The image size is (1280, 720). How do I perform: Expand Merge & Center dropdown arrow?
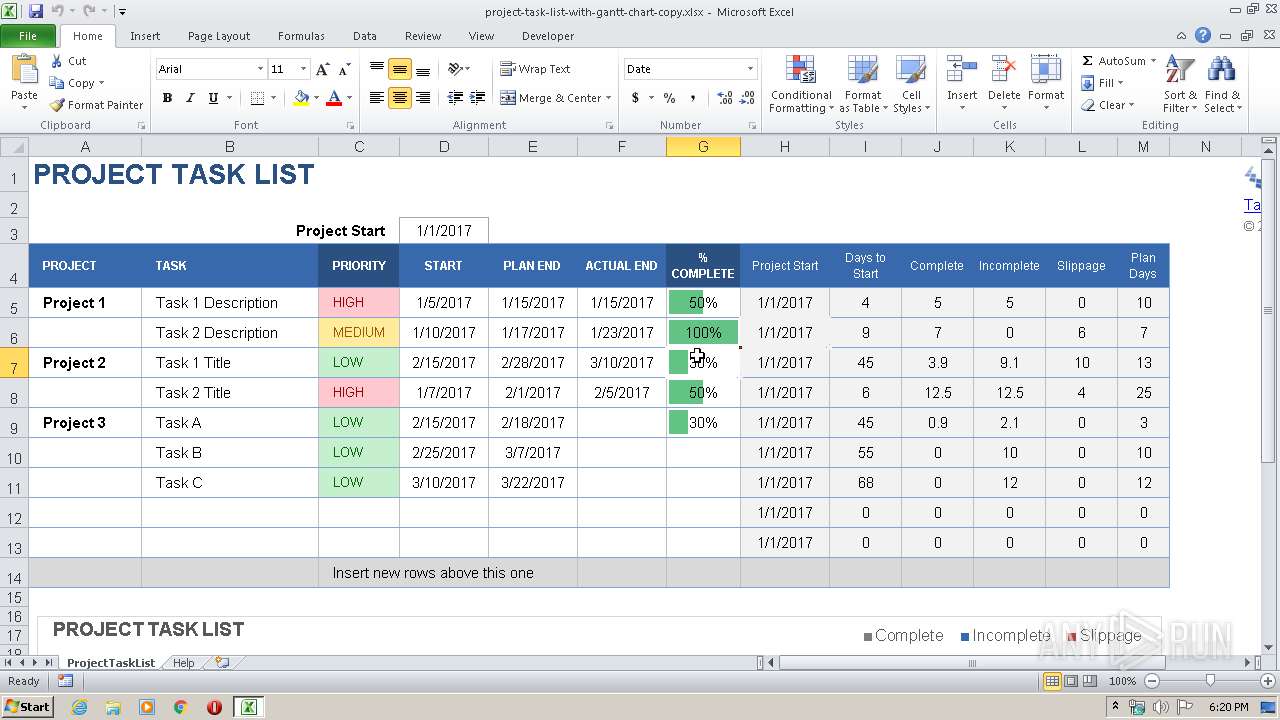pyautogui.click(x=610, y=98)
